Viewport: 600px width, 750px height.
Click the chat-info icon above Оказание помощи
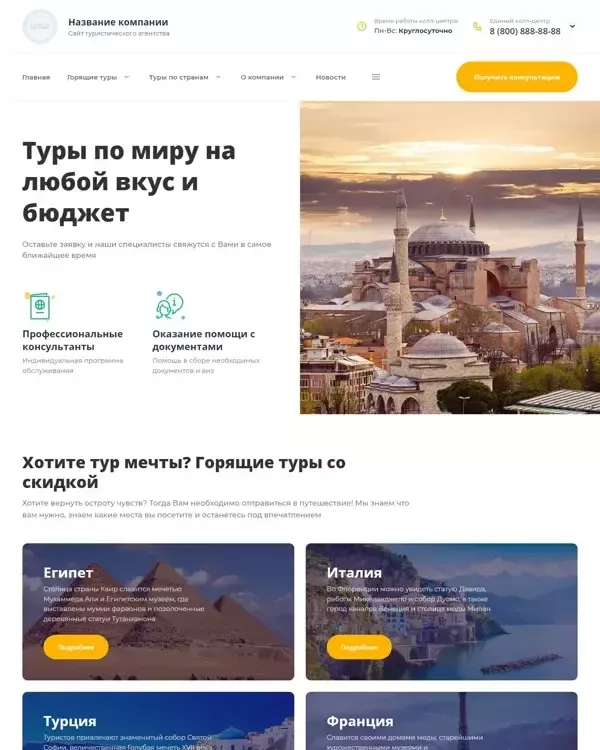tap(170, 305)
